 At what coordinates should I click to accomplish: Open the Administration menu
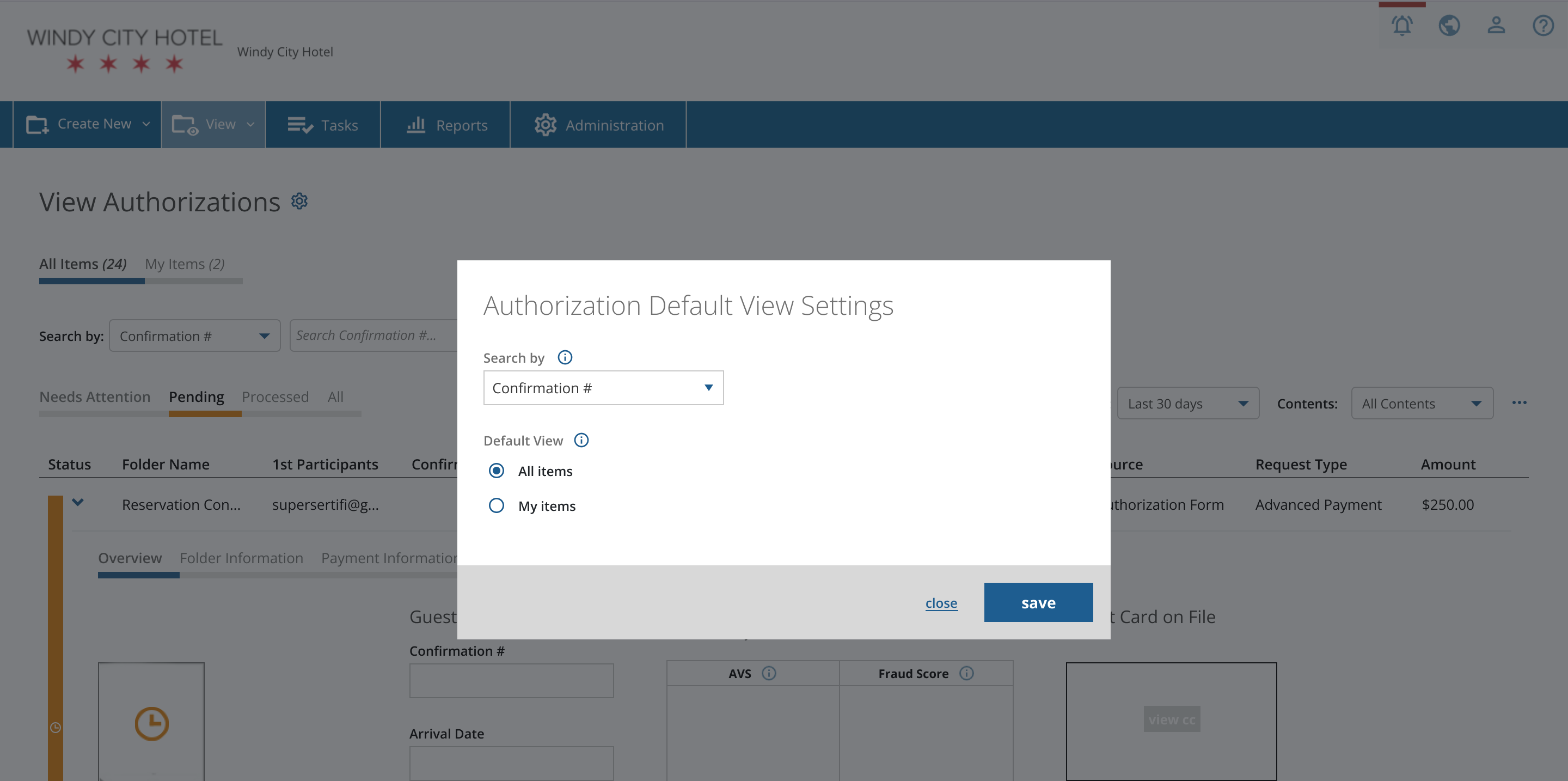(598, 125)
